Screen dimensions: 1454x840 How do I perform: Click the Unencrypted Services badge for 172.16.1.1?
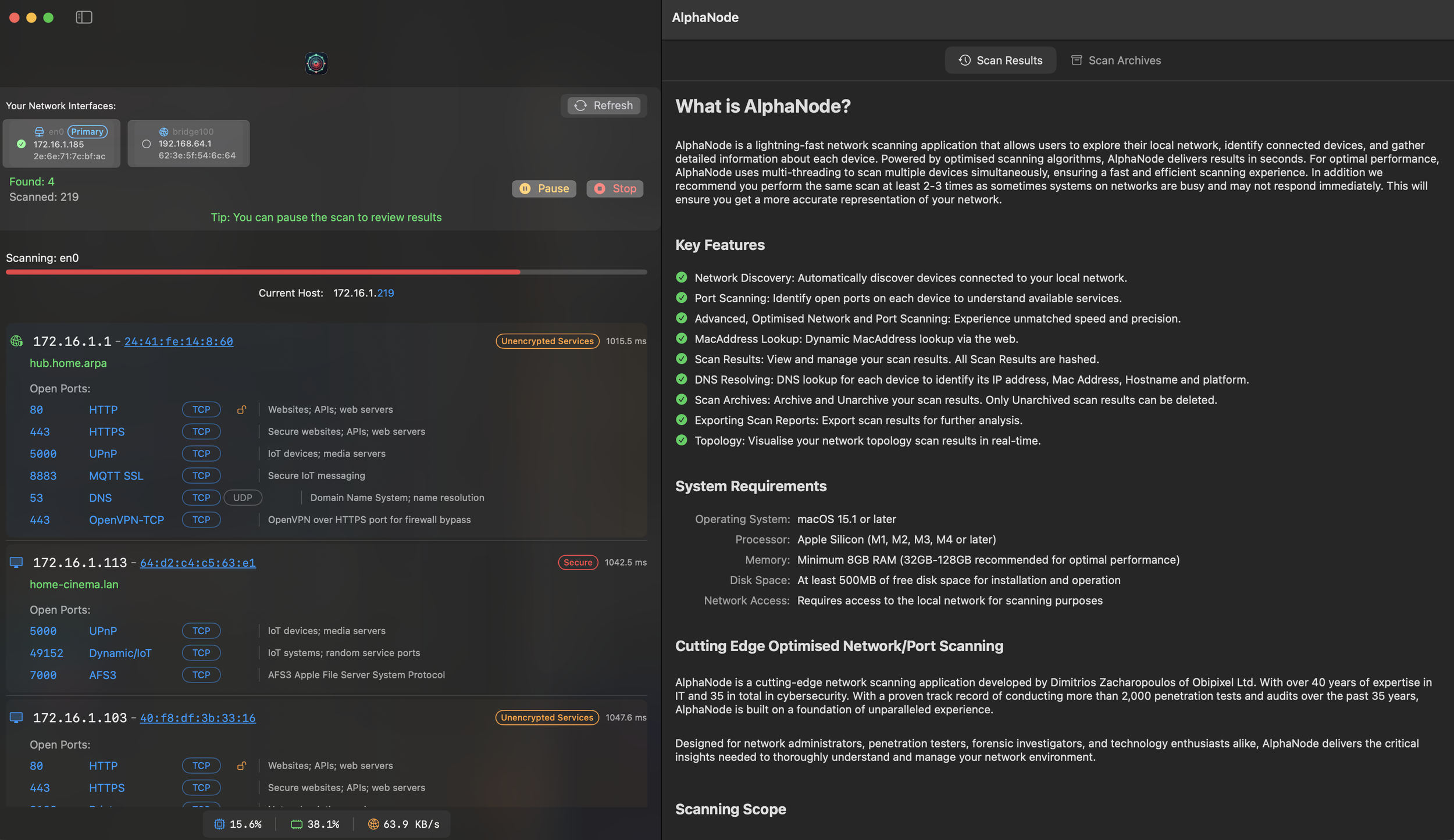coord(547,341)
